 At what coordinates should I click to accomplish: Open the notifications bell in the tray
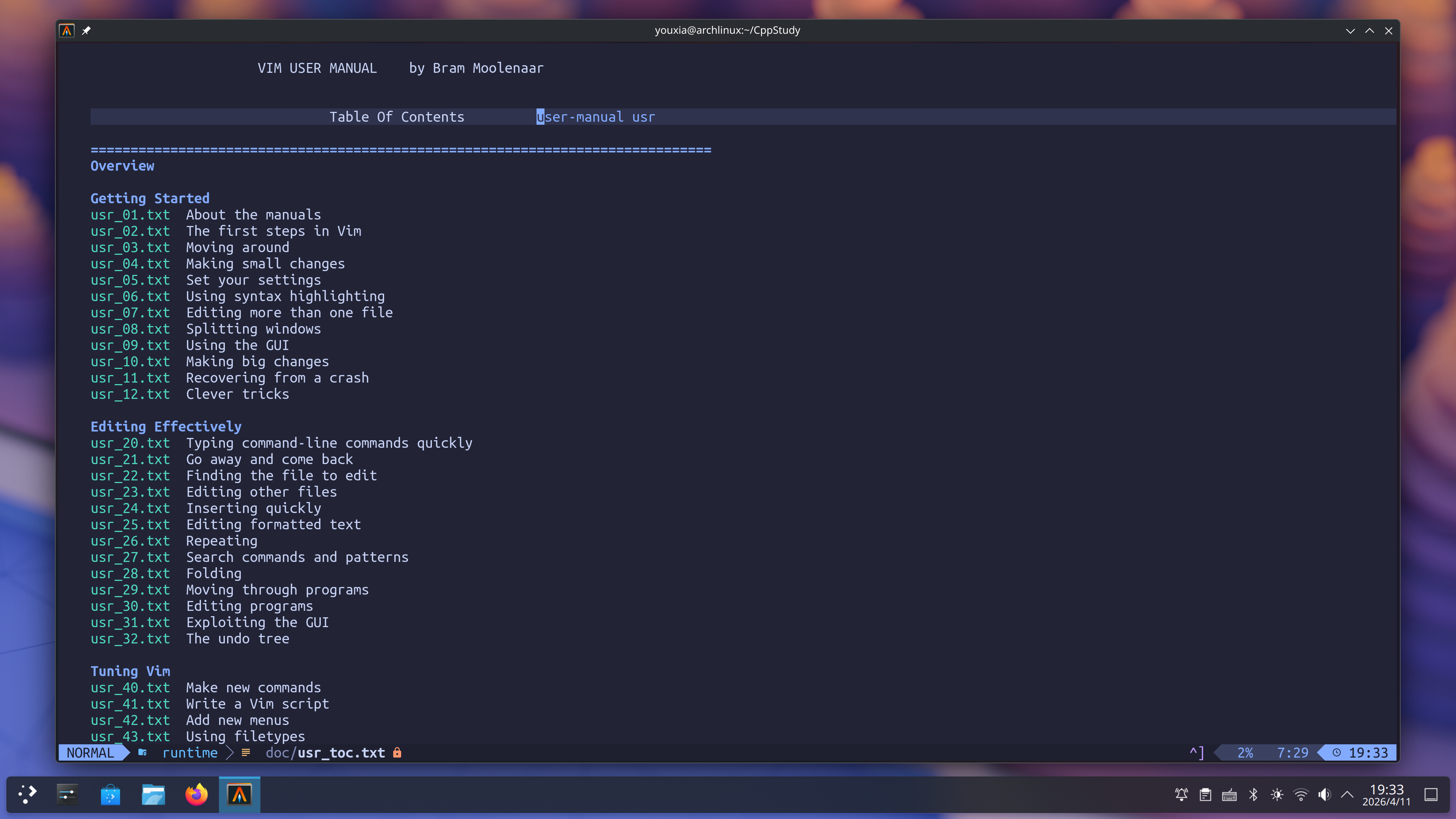[1181, 795]
